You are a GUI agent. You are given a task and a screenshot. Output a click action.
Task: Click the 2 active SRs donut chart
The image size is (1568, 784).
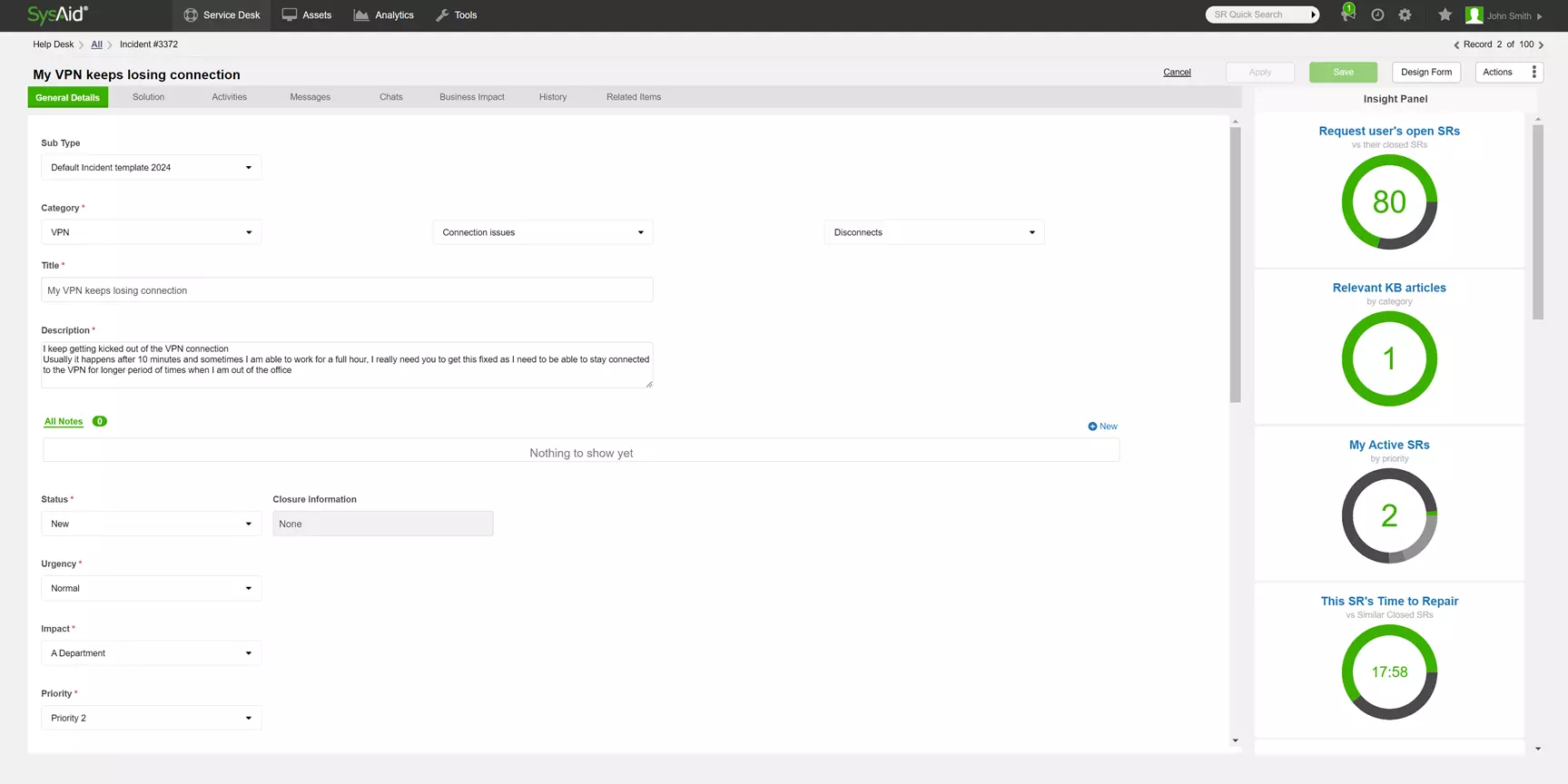[x=1389, y=515]
